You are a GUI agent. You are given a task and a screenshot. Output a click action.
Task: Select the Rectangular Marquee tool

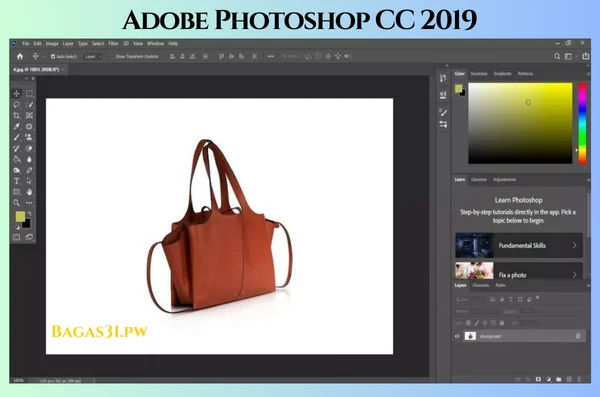(x=29, y=93)
